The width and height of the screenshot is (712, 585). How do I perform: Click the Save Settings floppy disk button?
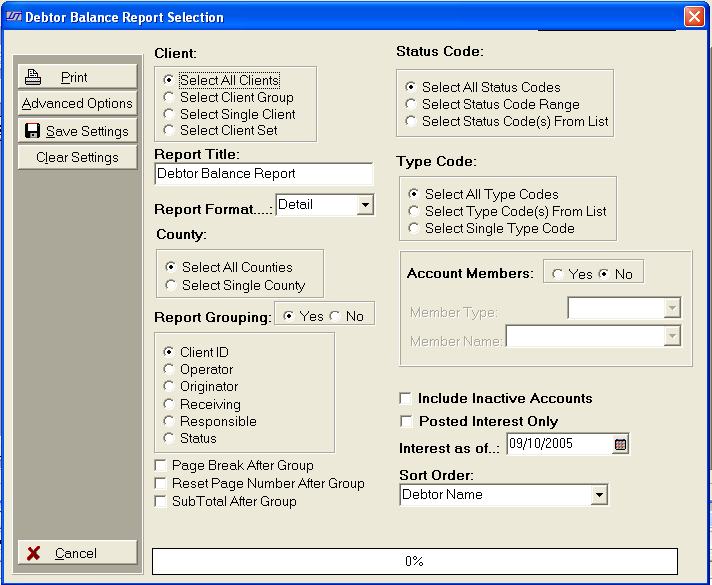tap(77, 131)
